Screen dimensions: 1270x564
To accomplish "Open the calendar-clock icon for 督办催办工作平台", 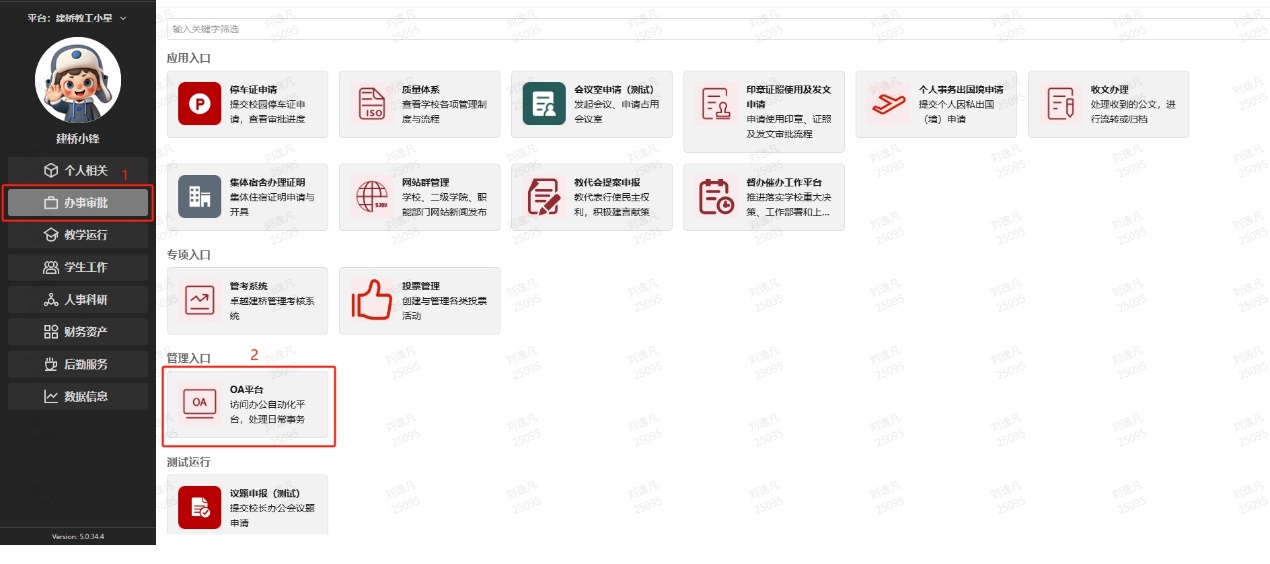I will click(715, 197).
